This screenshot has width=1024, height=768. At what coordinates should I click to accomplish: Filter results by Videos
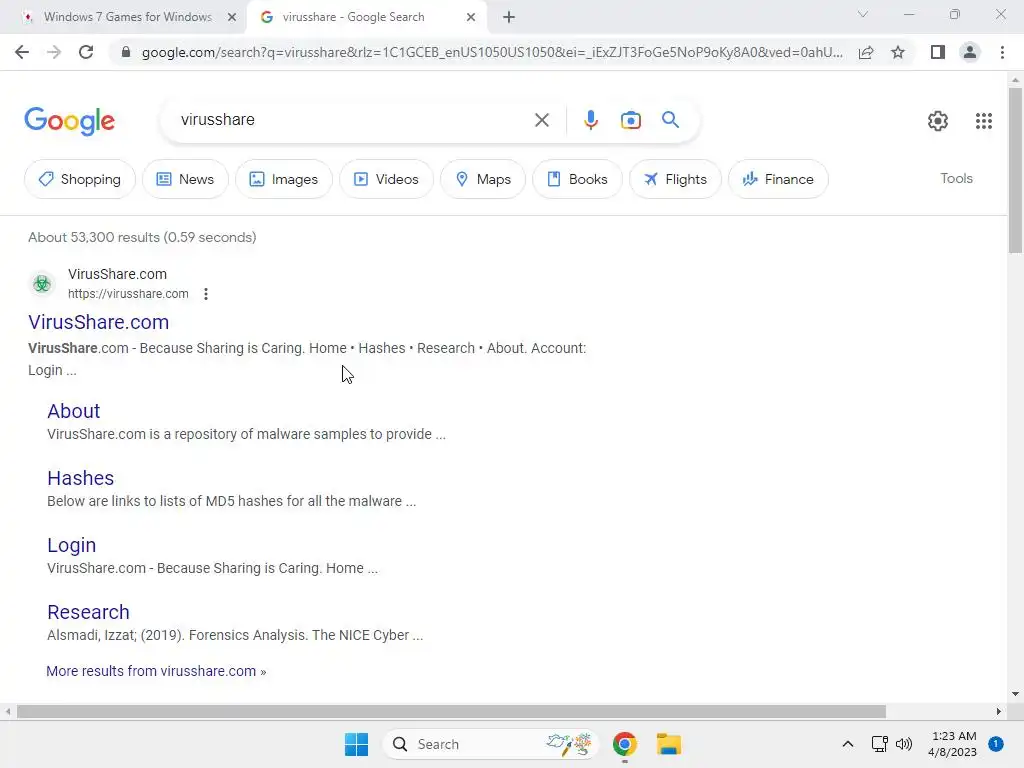tap(386, 179)
